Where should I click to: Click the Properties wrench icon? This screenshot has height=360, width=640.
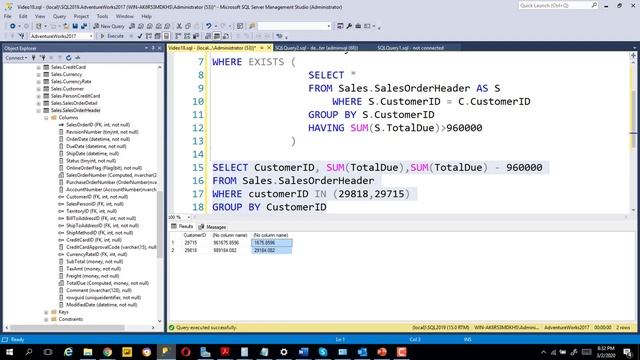click(349, 26)
